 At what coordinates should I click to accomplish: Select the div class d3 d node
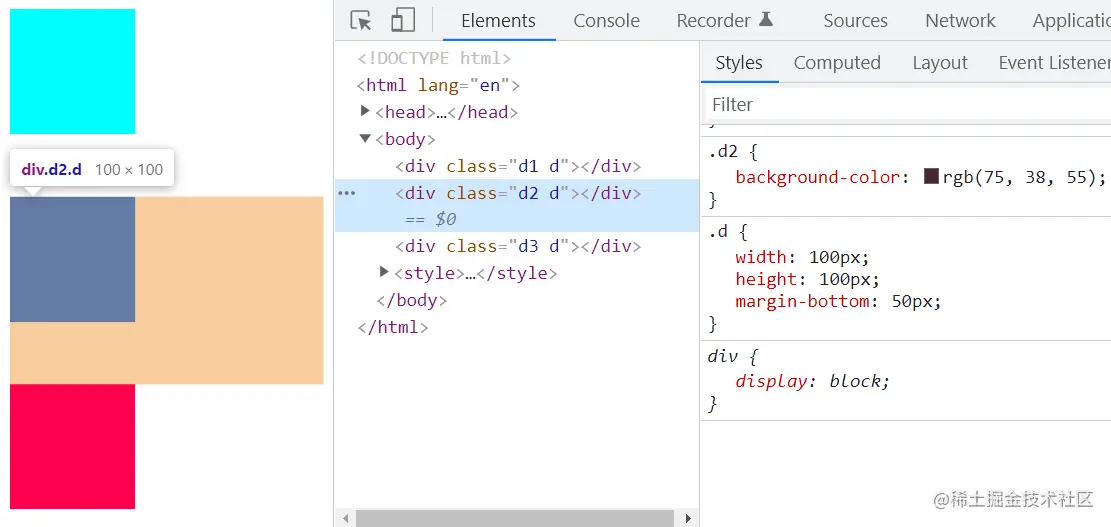coord(518,246)
